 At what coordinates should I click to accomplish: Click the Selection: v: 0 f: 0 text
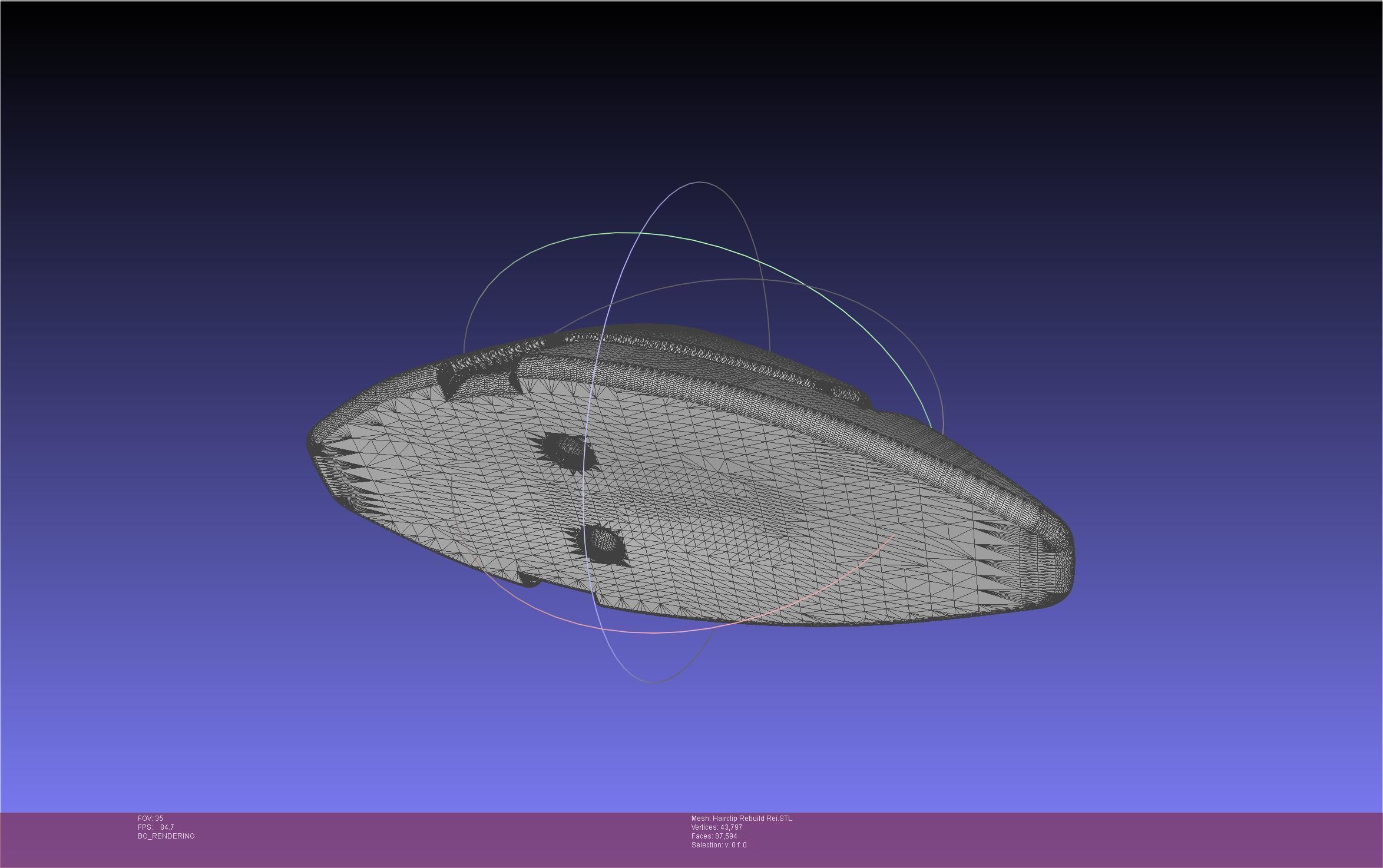(719, 845)
